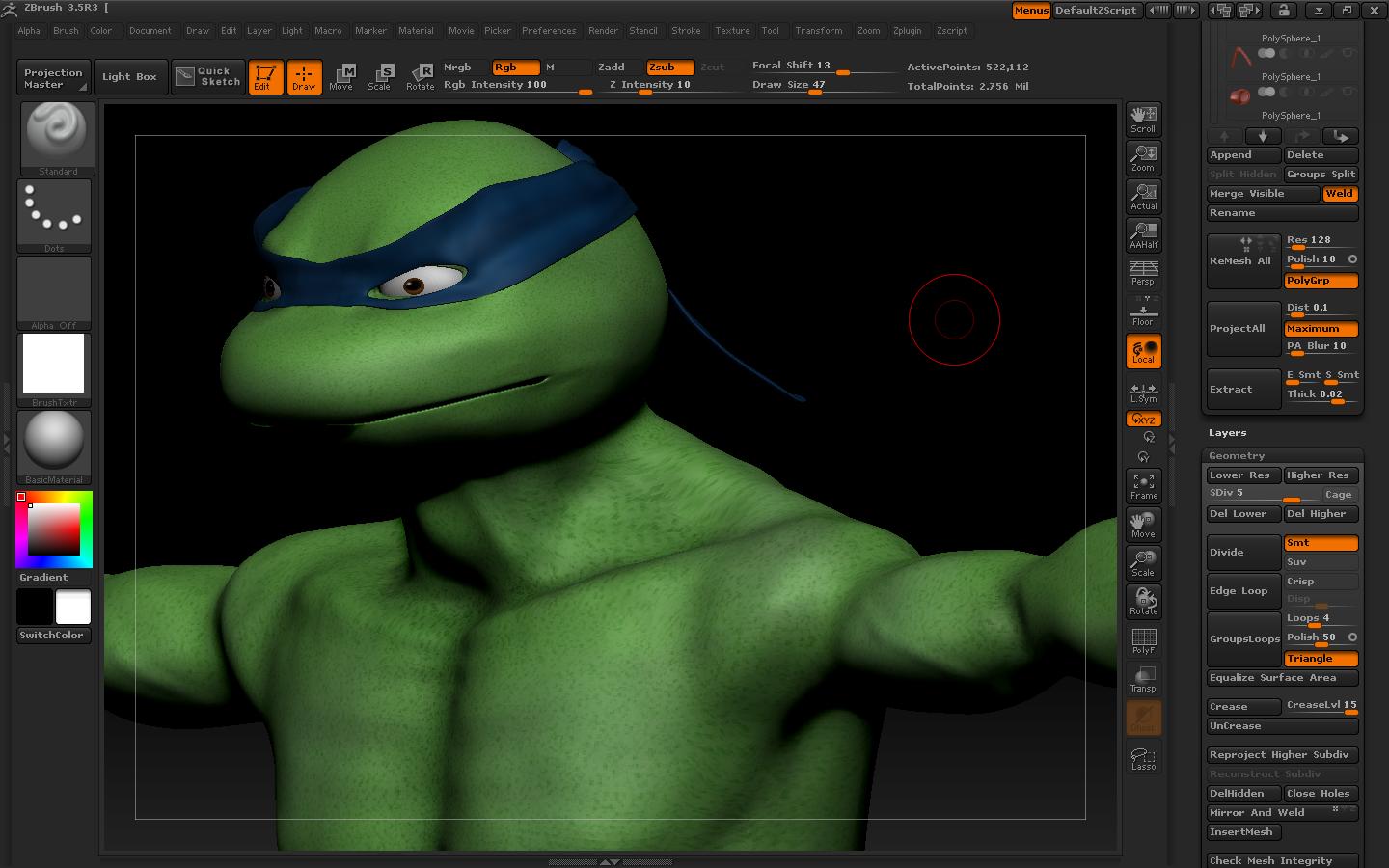Click the right-shelf Scale view icon
The image size is (1389, 868).
pos(1143,563)
